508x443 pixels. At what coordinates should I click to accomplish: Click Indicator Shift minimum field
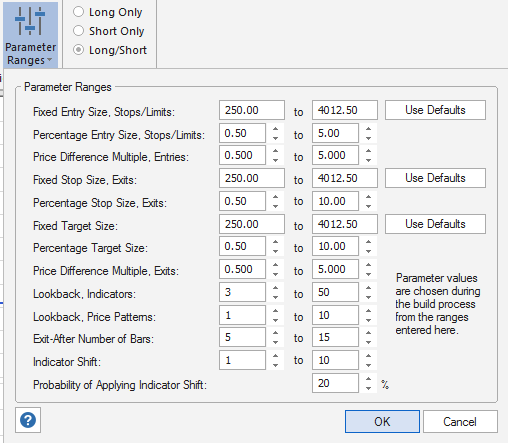tap(242, 360)
